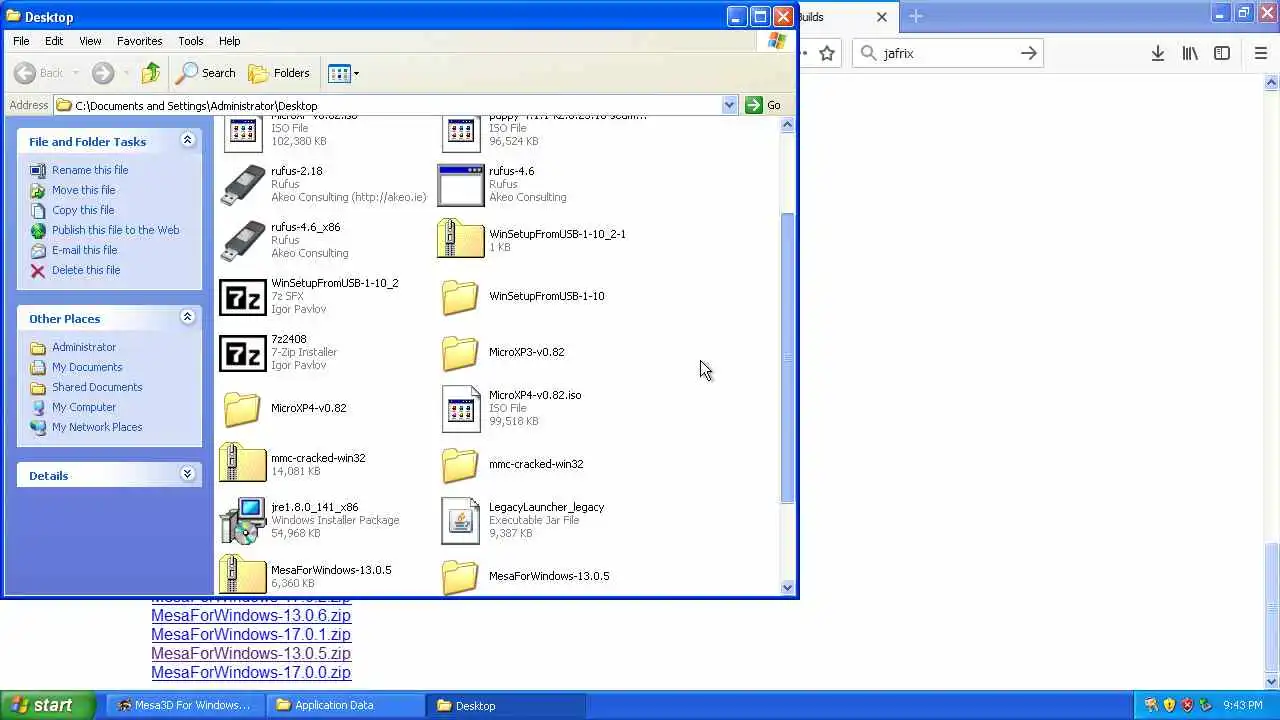Select the rufus-4.6_x86 USB icon

click(x=243, y=241)
